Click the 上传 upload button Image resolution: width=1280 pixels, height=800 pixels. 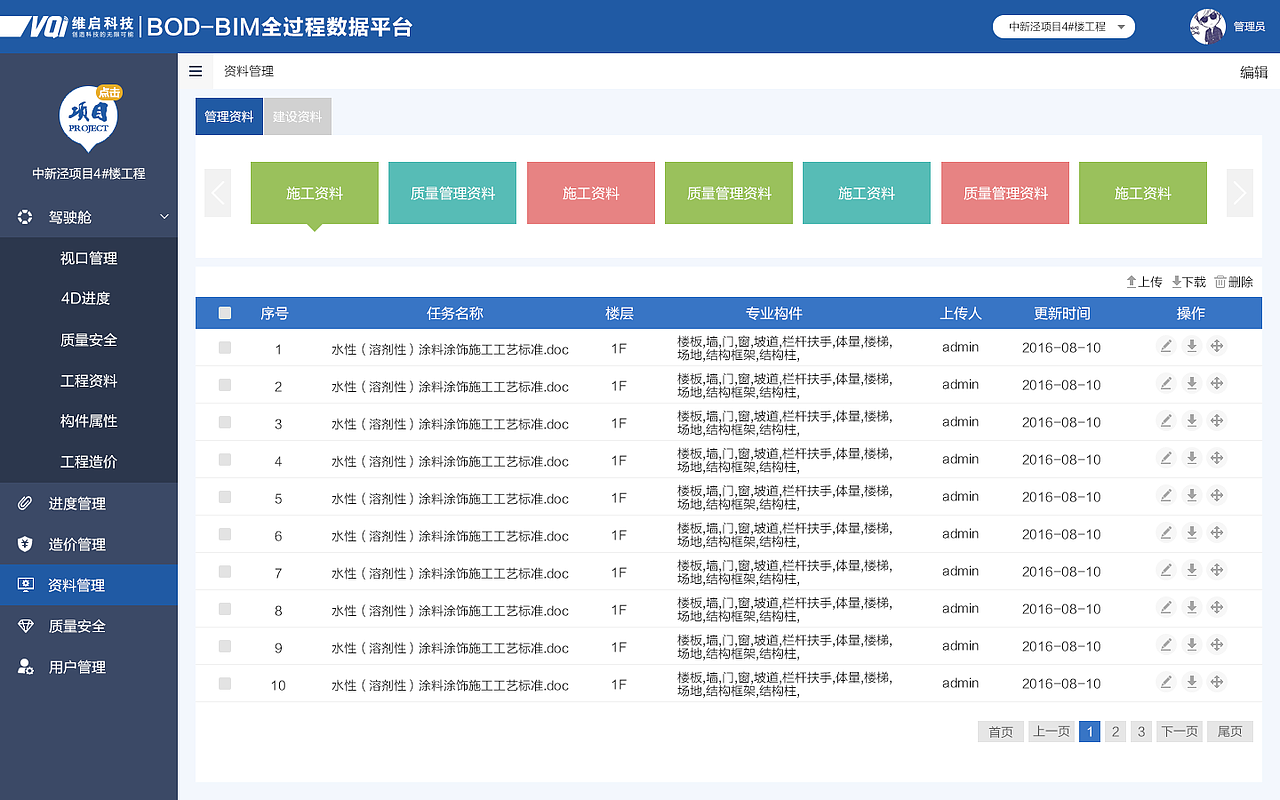[x=1143, y=281]
